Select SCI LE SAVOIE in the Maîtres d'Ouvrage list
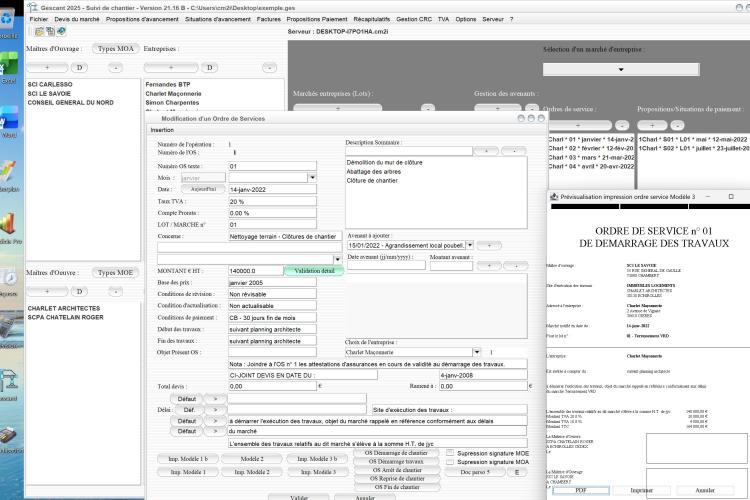 tap(49, 93)
